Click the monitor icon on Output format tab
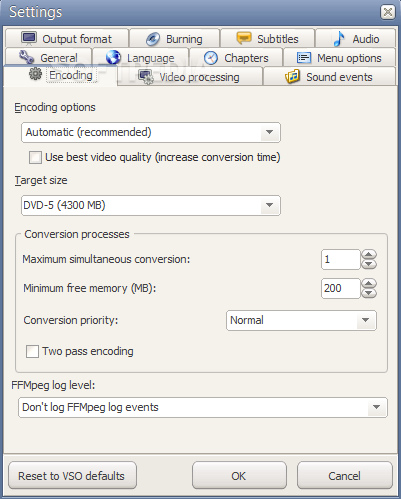 pos(29,38)
